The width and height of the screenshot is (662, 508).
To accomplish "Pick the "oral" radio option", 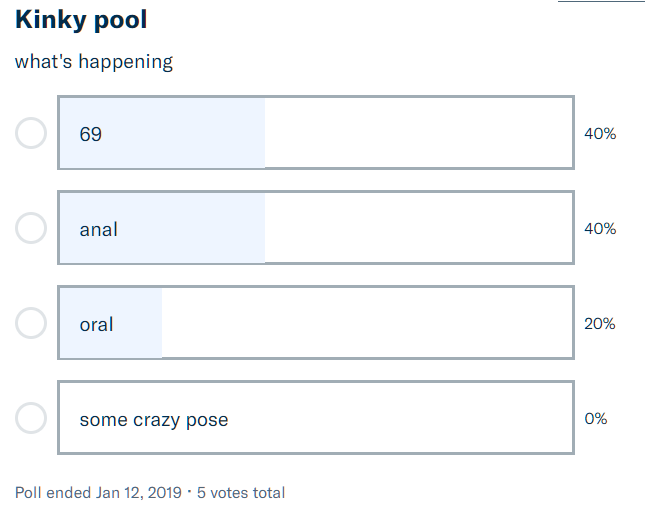I will pos(31,323).
